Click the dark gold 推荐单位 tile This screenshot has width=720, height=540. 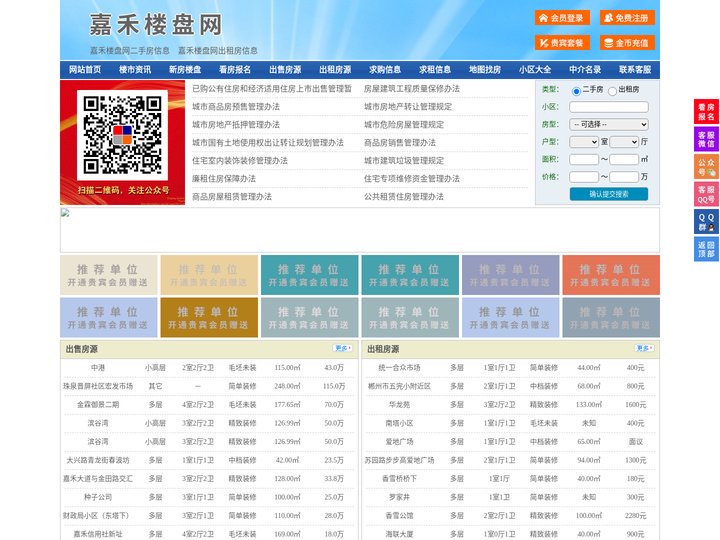(x=209, y=317)
